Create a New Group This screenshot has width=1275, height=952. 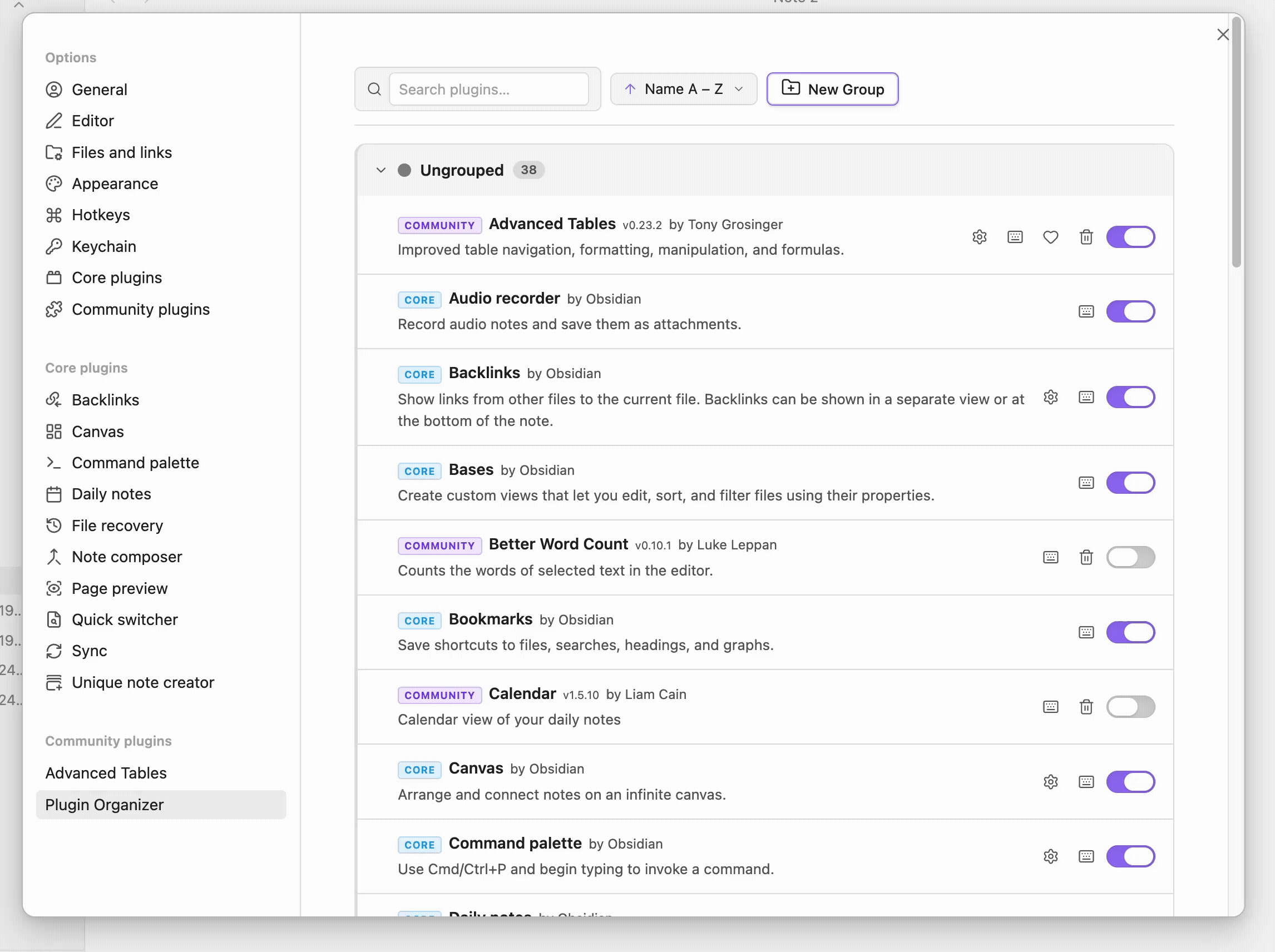click(832, 90)
